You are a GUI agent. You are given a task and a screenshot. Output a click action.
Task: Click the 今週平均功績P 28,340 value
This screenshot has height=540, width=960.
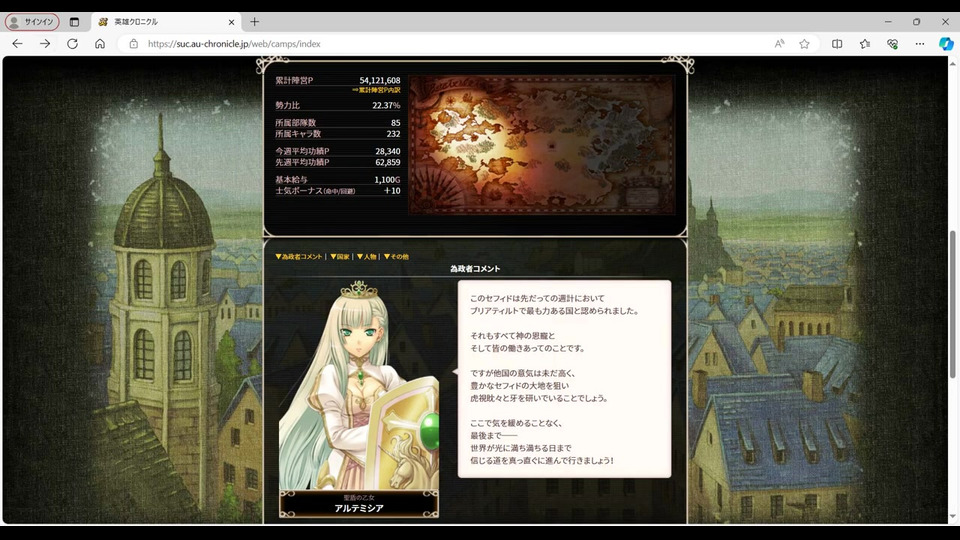tap(388, 151)
